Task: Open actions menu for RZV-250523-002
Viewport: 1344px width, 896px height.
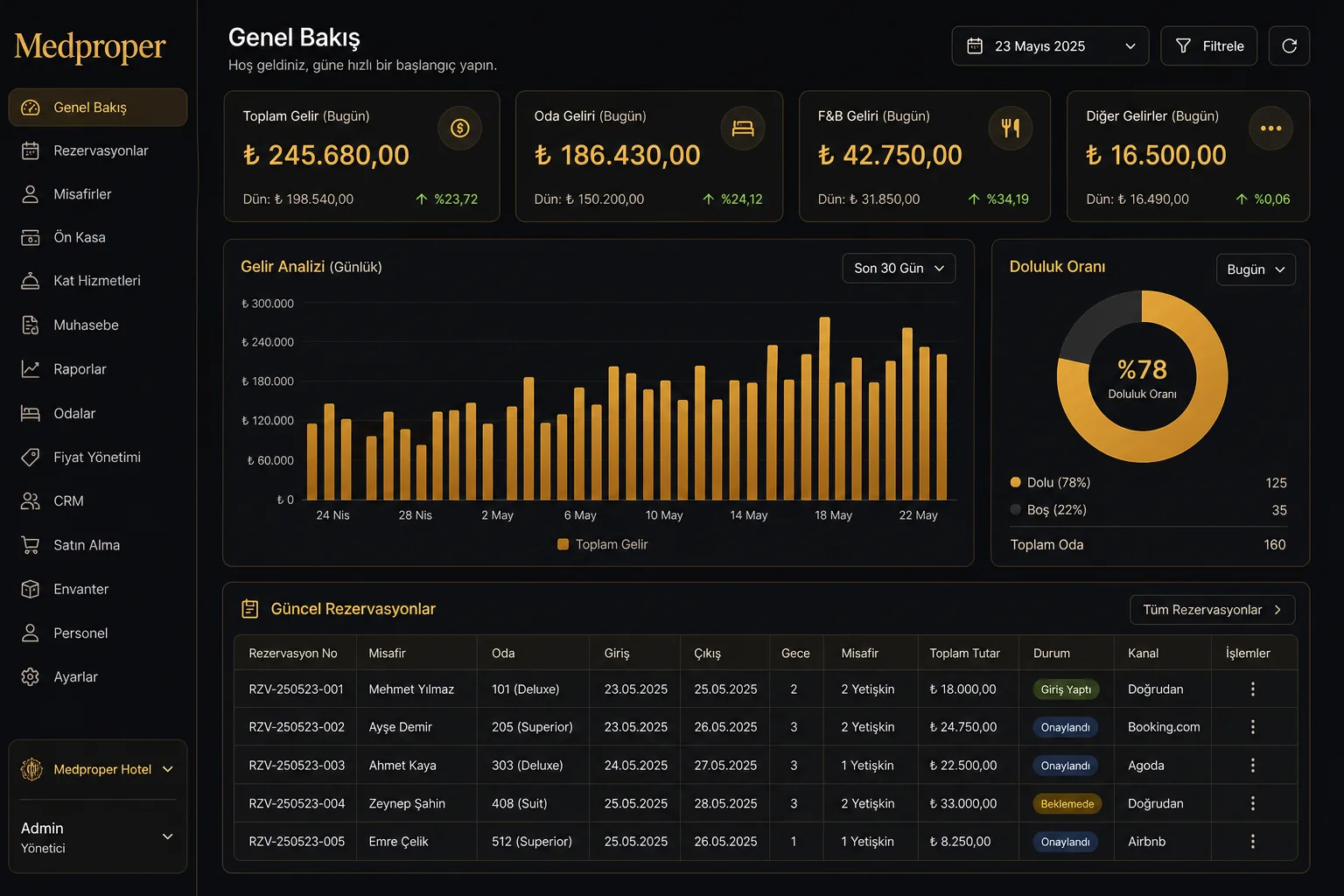Action: coord(1253,727)
